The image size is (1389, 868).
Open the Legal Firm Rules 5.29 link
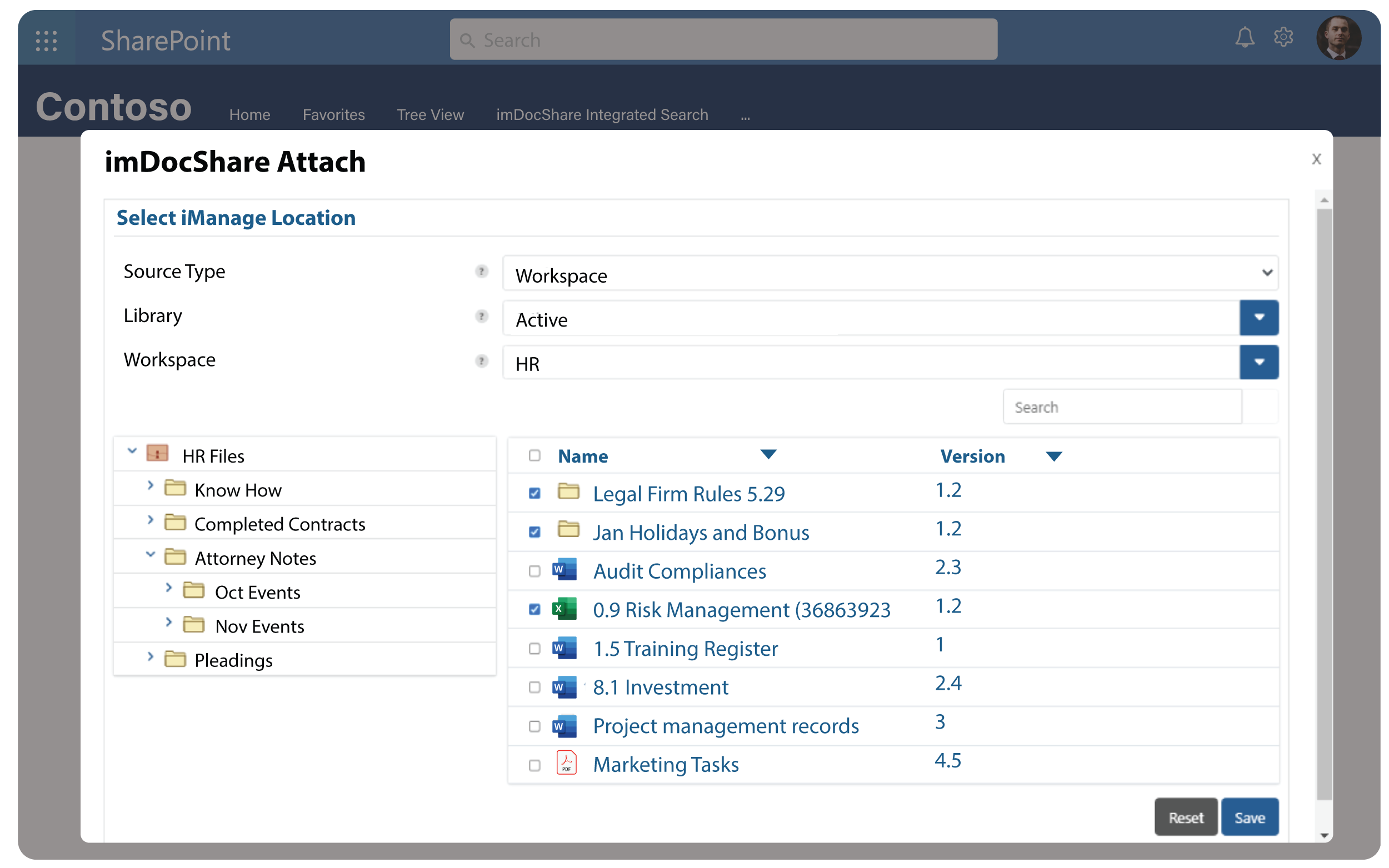click(688, 494)
